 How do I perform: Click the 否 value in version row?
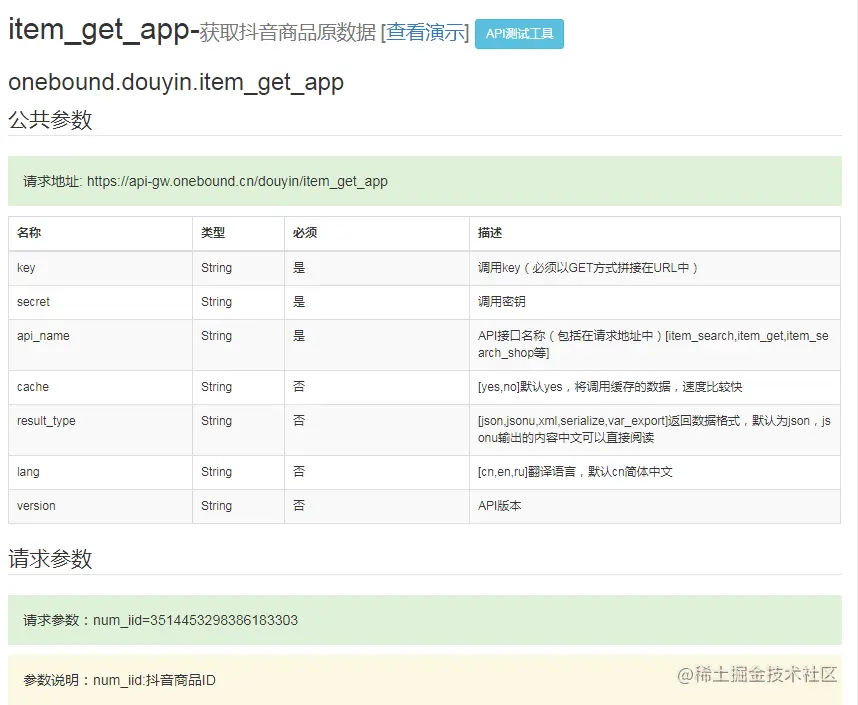[299, 505]
